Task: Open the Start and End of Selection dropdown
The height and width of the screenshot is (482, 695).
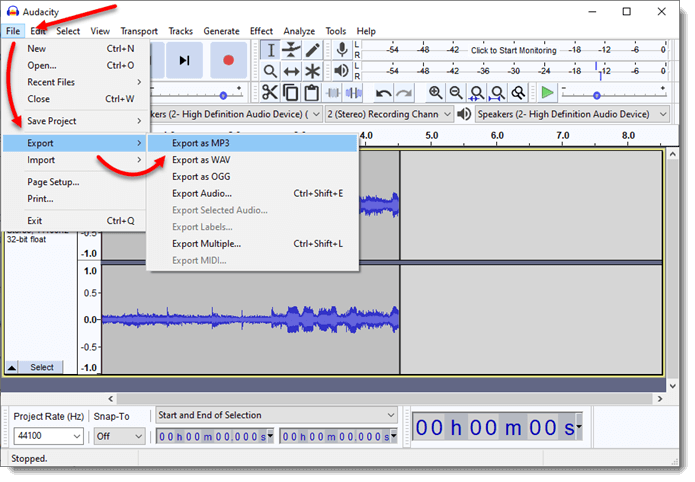Action: click(x=277, y=415)
